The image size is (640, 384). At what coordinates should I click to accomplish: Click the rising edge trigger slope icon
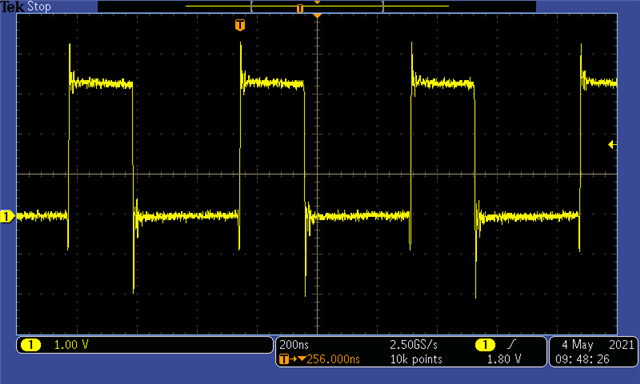click(x=511, y=345)
